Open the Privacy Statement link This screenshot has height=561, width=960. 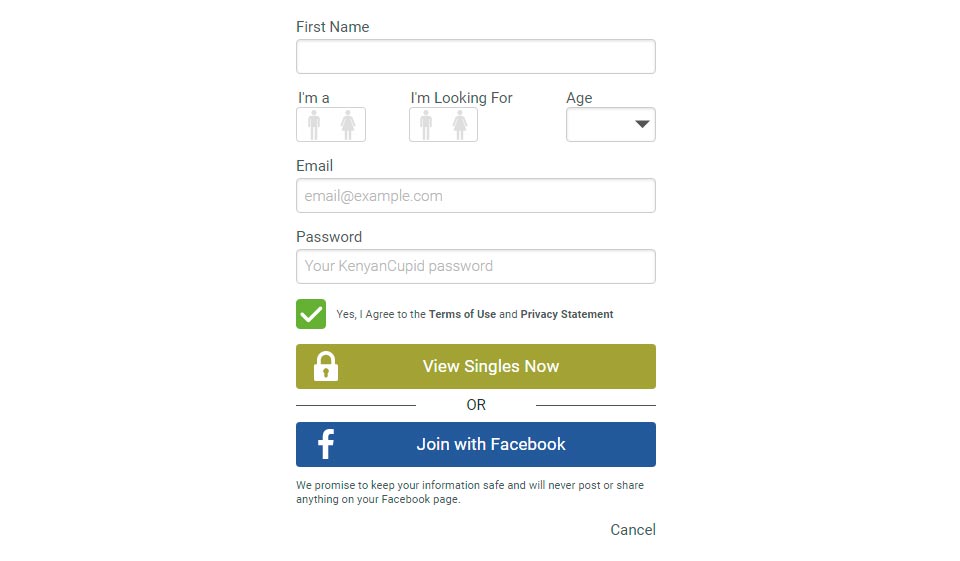pyautogui.click(x=566, y=314)
